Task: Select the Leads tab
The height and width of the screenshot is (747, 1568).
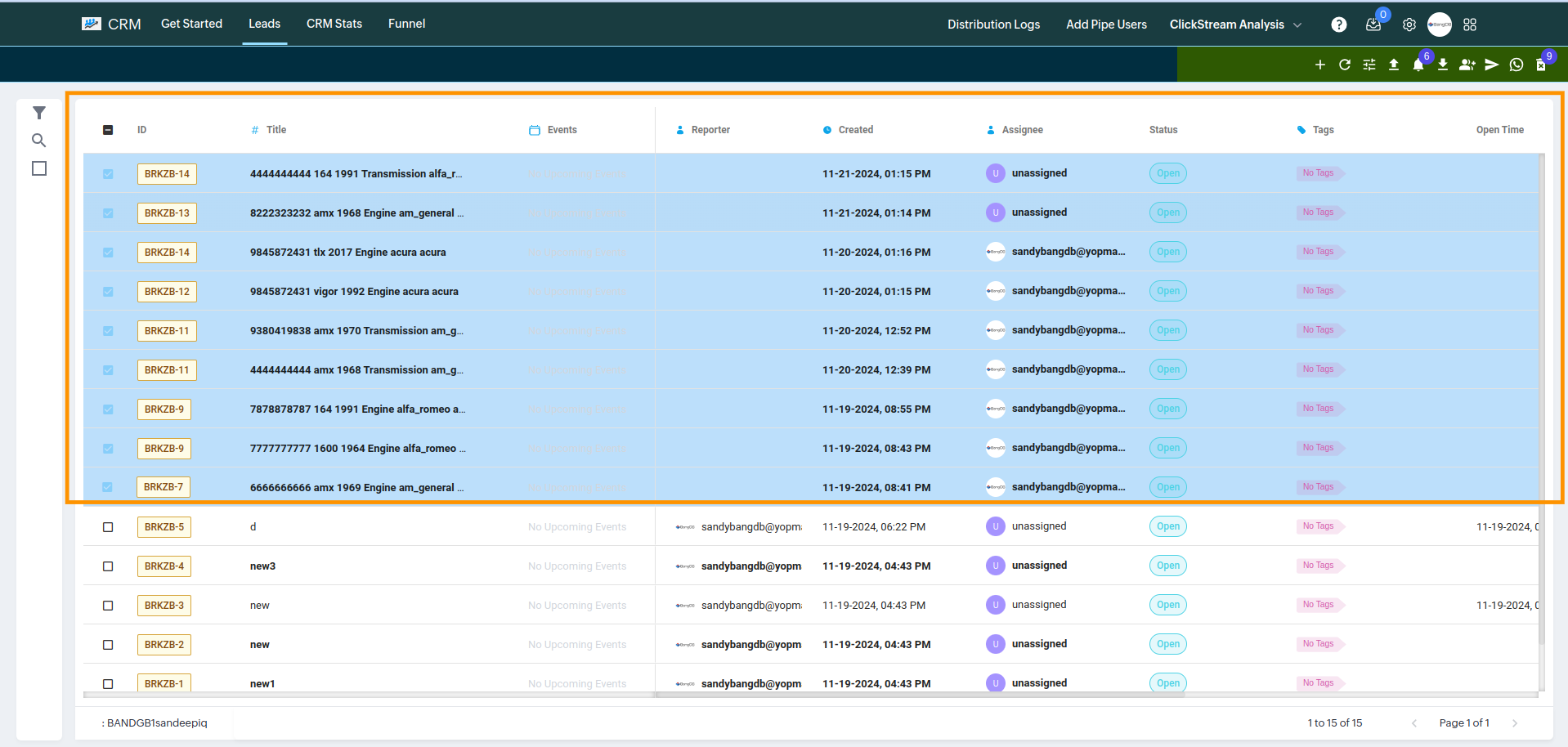Action: tap(264, 24)
